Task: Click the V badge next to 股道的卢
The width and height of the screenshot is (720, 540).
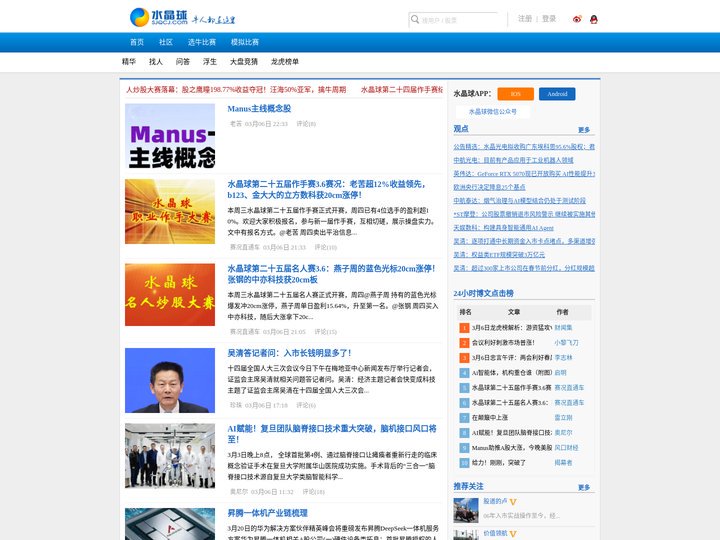Action: coord(513,502)
